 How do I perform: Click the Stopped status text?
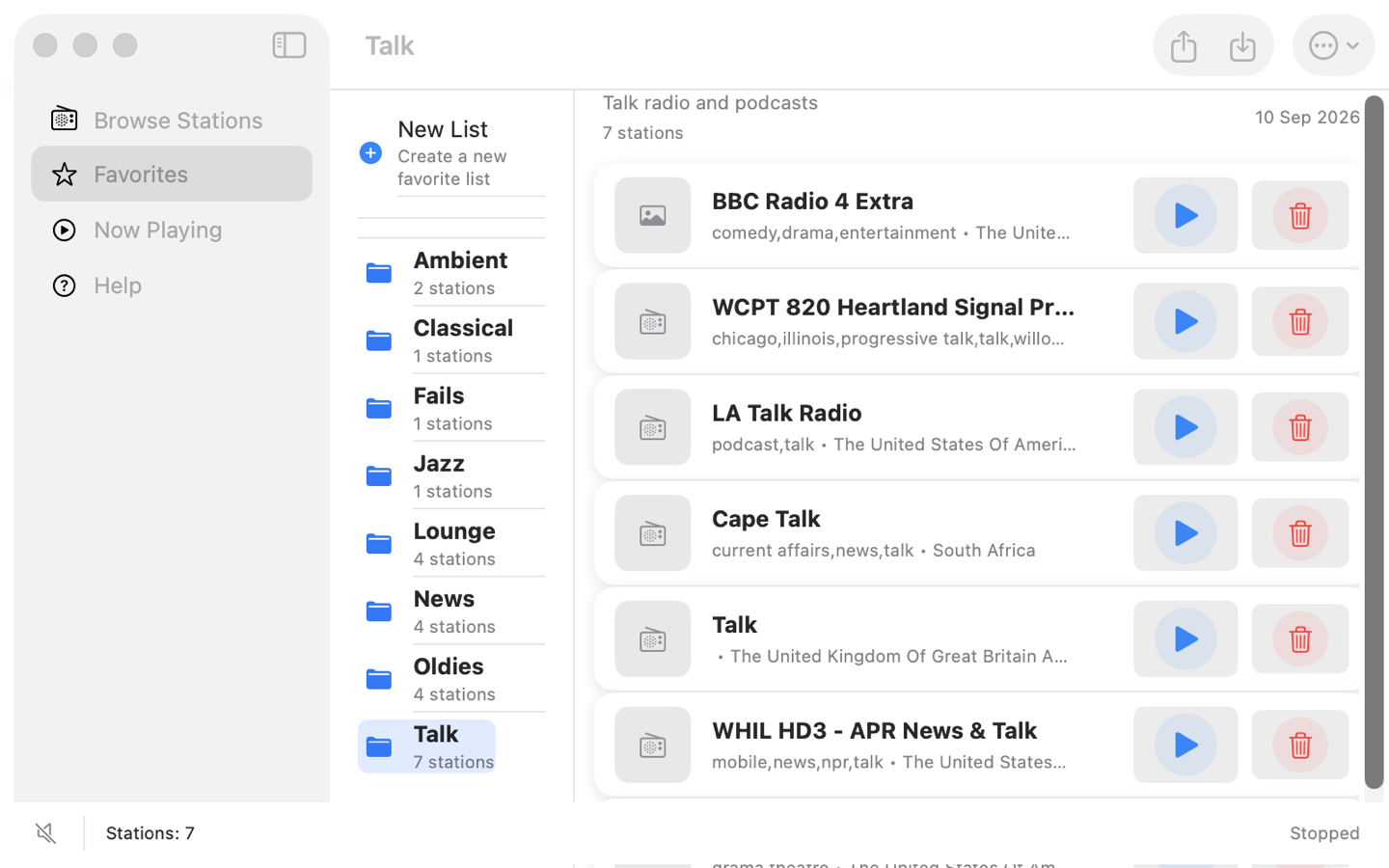coord(1324,833)
